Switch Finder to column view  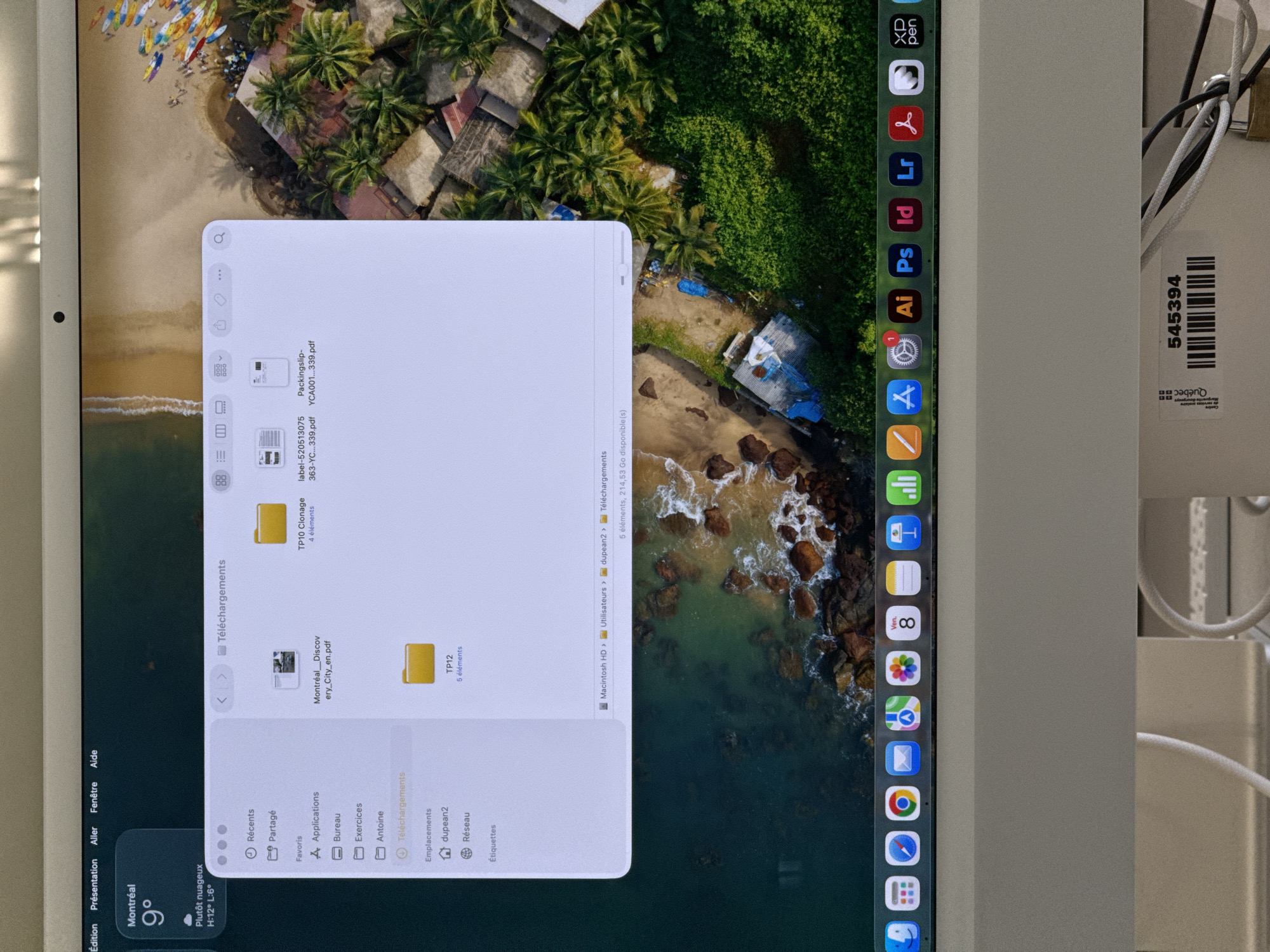(220, 432)
